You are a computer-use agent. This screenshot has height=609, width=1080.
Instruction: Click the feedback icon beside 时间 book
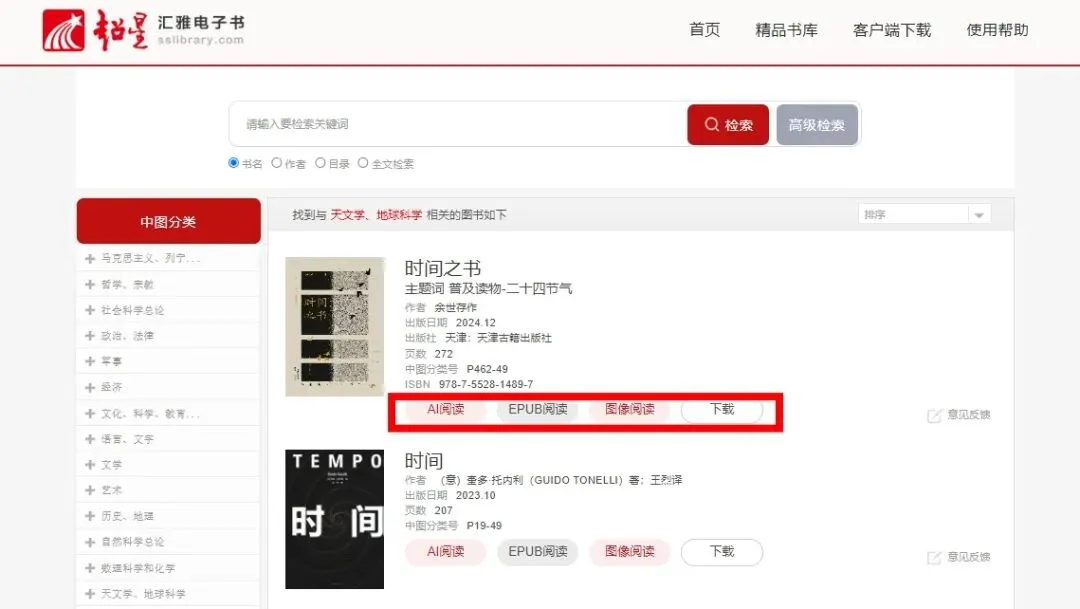tap(934, 557)
